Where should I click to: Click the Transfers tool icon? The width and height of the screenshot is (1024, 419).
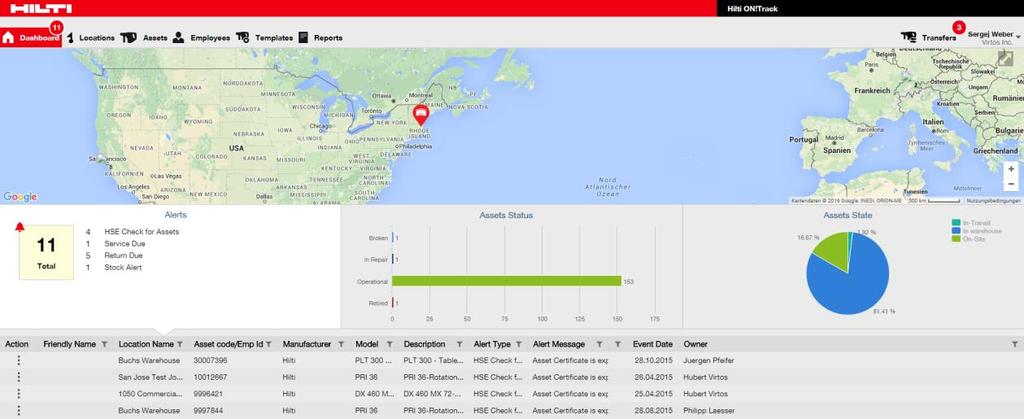(908, 38)
